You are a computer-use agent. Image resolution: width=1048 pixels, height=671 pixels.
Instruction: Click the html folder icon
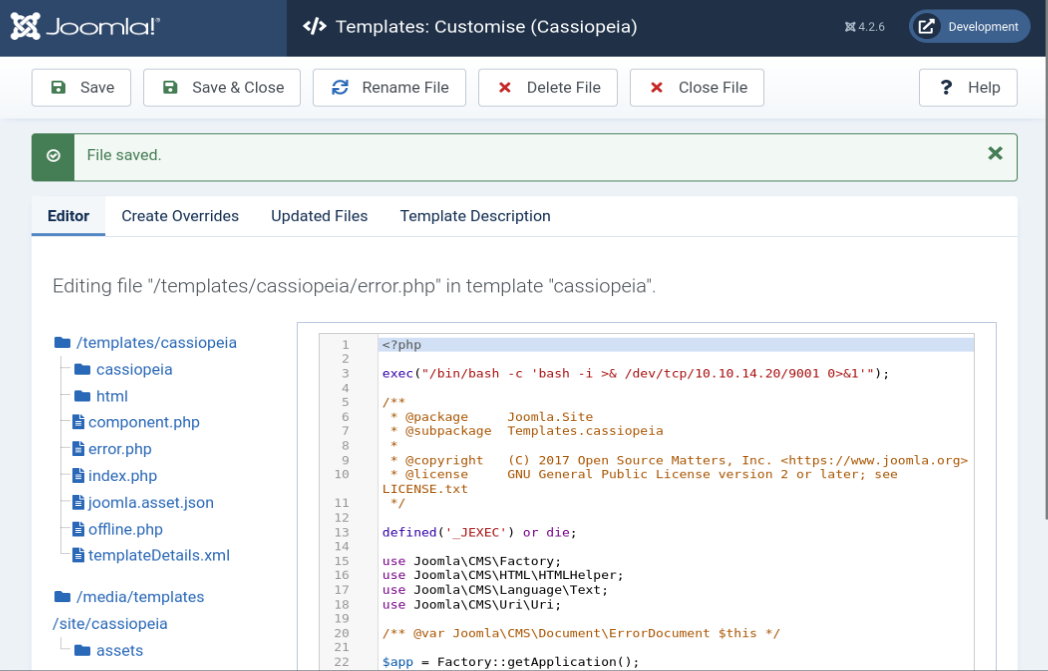tap(82, 396)
